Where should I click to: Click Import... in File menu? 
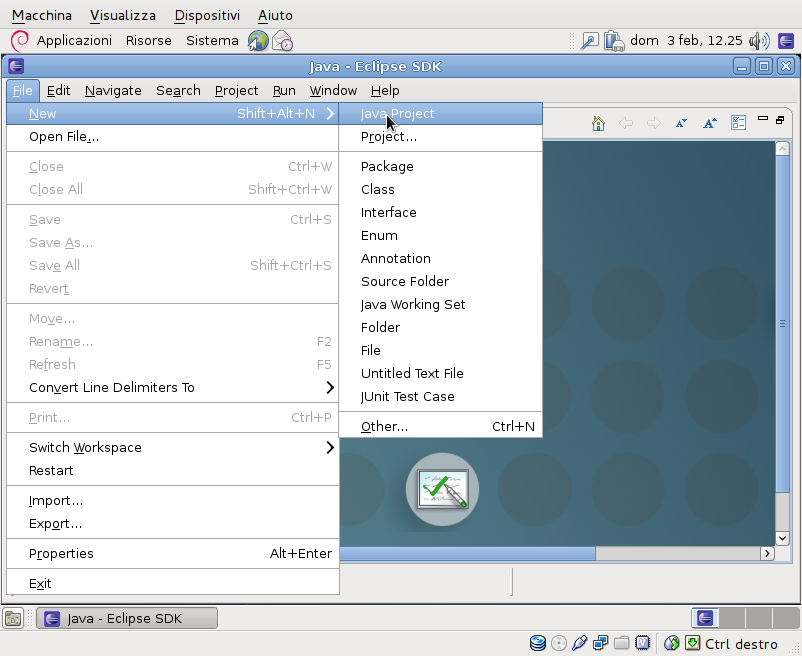click(173, 501)
